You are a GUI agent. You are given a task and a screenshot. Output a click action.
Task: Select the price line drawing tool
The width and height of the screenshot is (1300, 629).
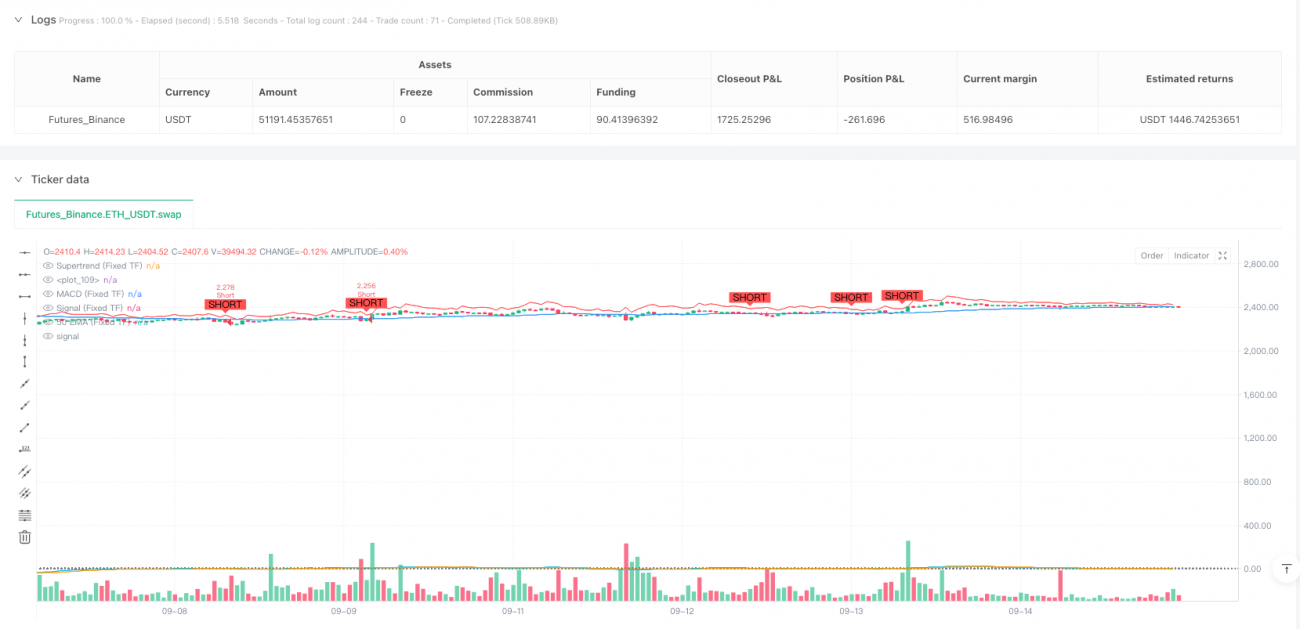25,450
